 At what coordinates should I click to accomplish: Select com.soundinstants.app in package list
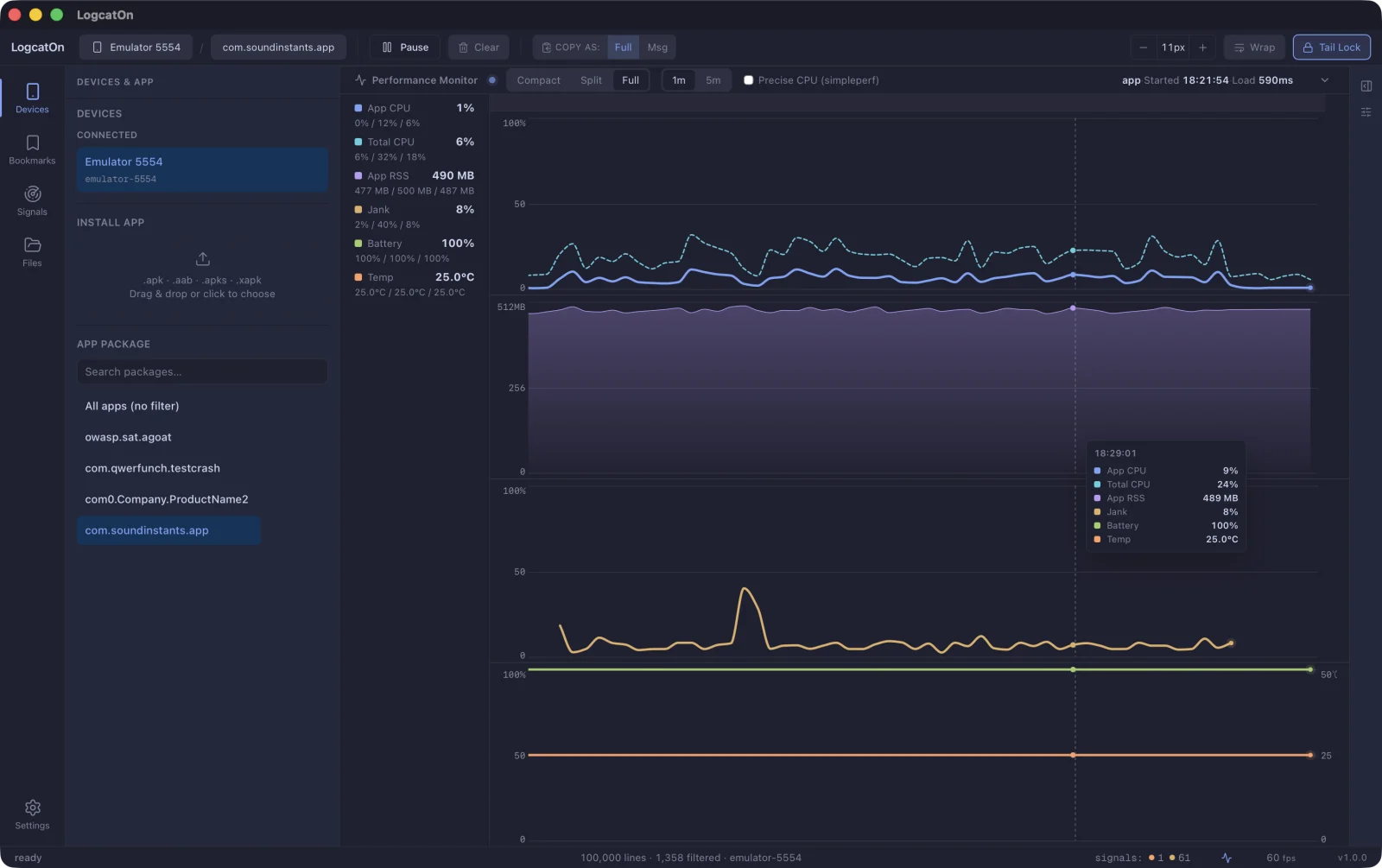pos(168,530)
